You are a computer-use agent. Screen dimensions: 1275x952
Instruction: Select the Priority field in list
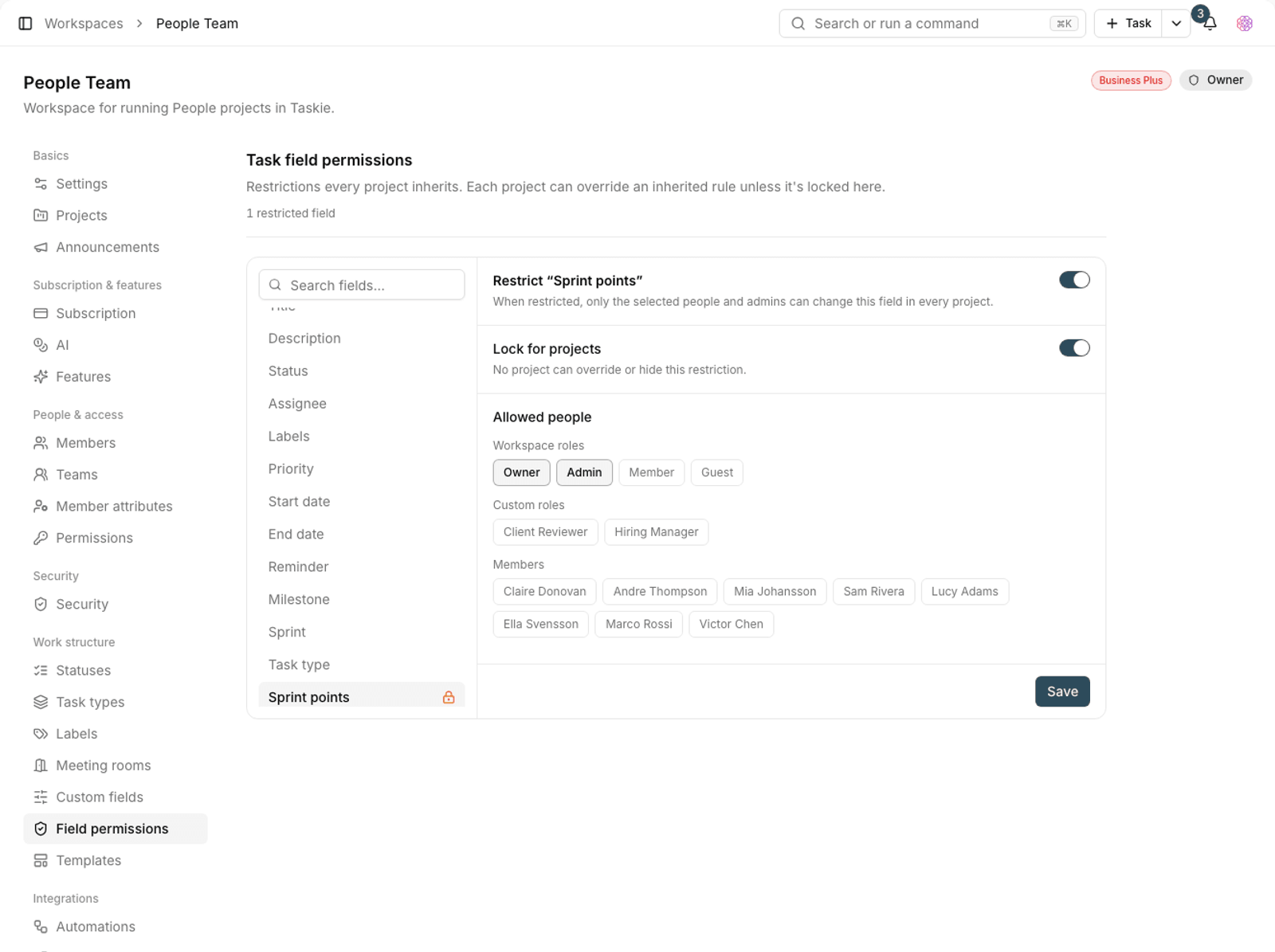click(x=362, y=469)
